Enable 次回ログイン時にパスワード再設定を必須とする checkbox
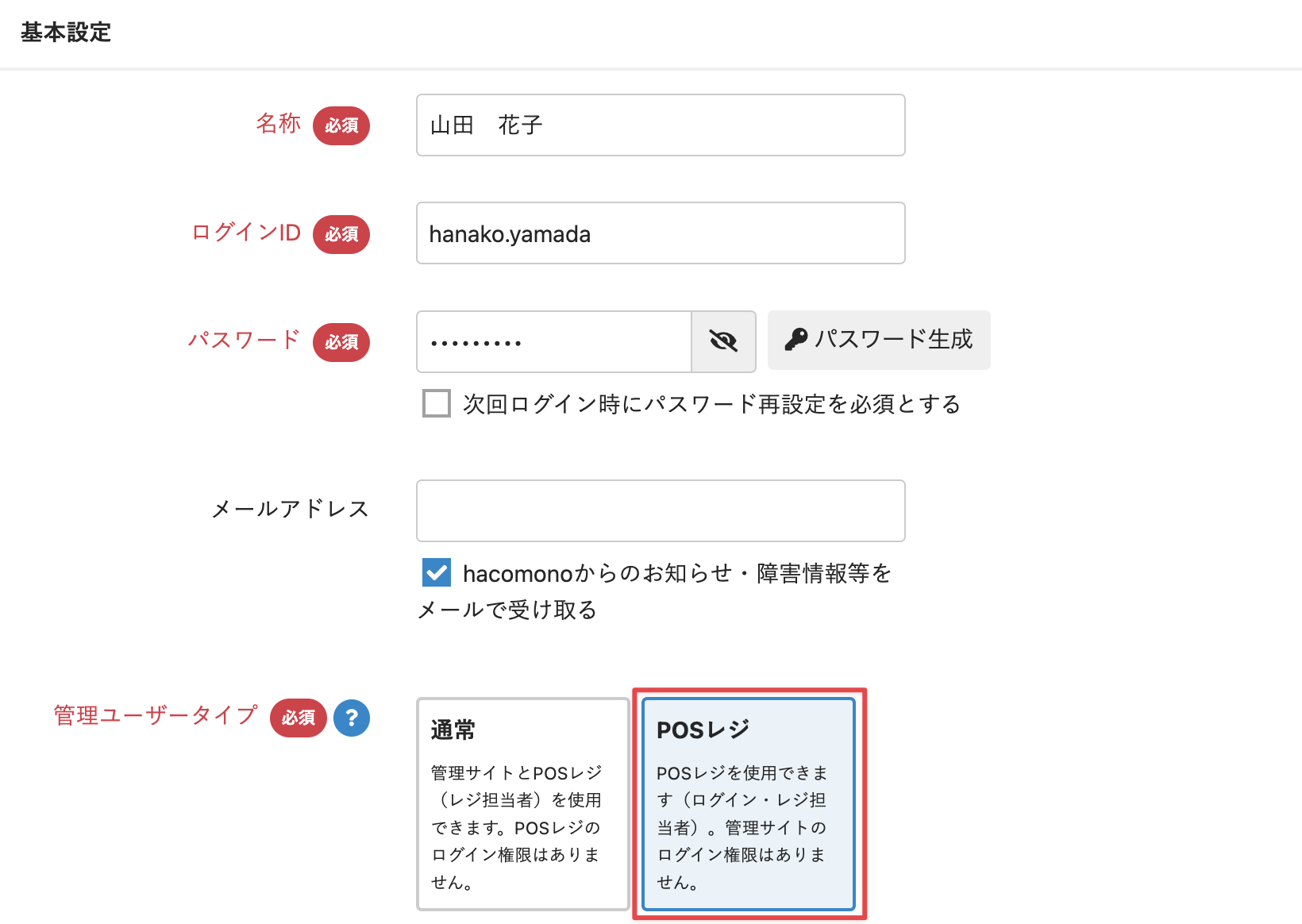The width and height of the screenshot is (1302, 924). [x=437, y=403]
